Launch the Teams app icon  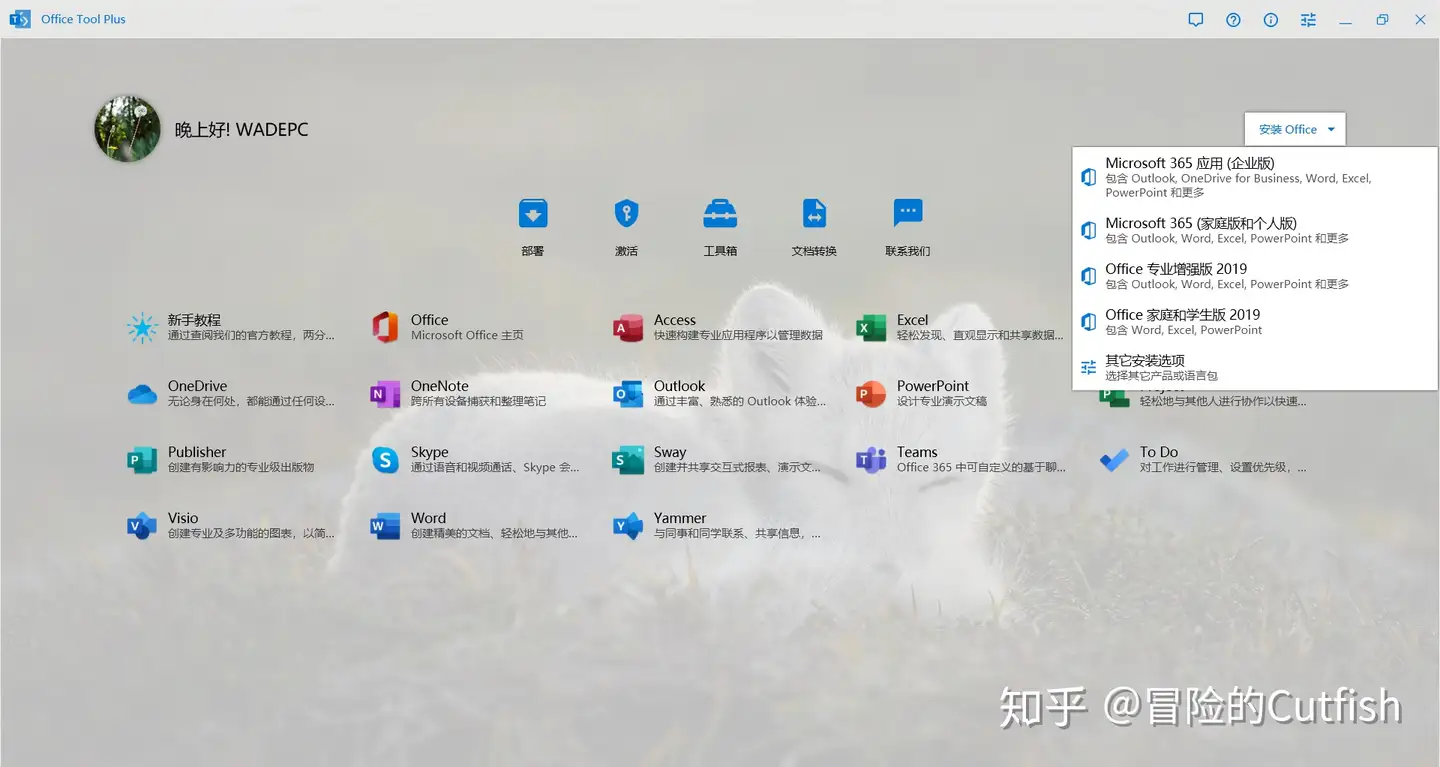[x=871, y=460]
